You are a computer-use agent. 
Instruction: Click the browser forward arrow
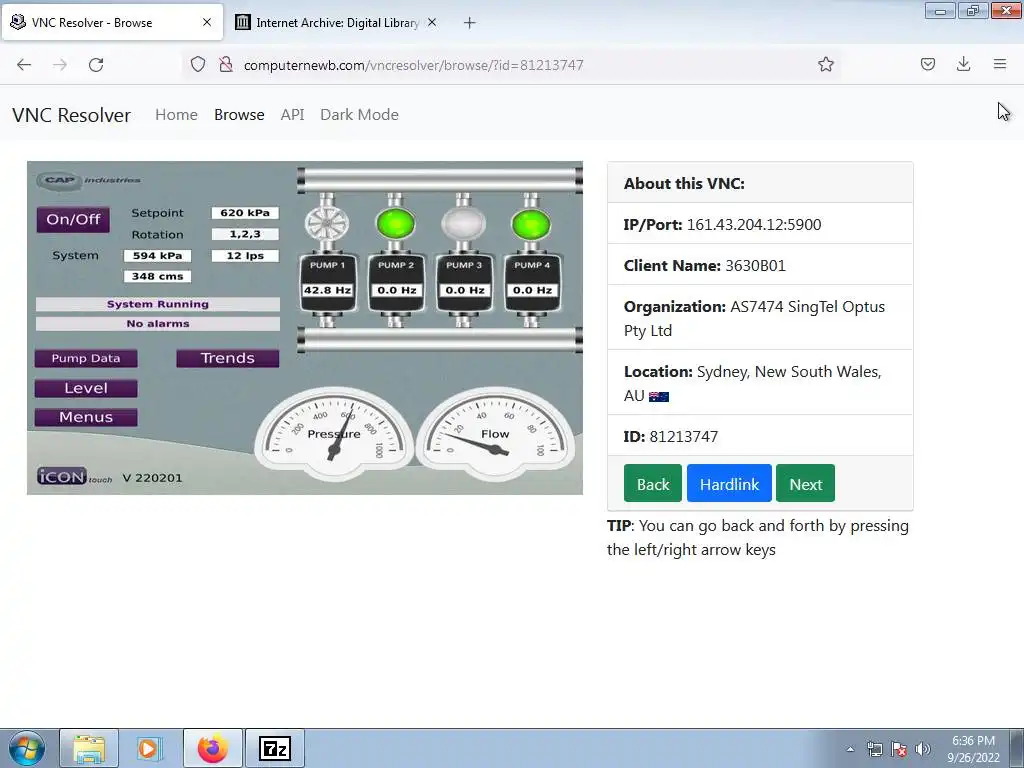coord(60,65)
